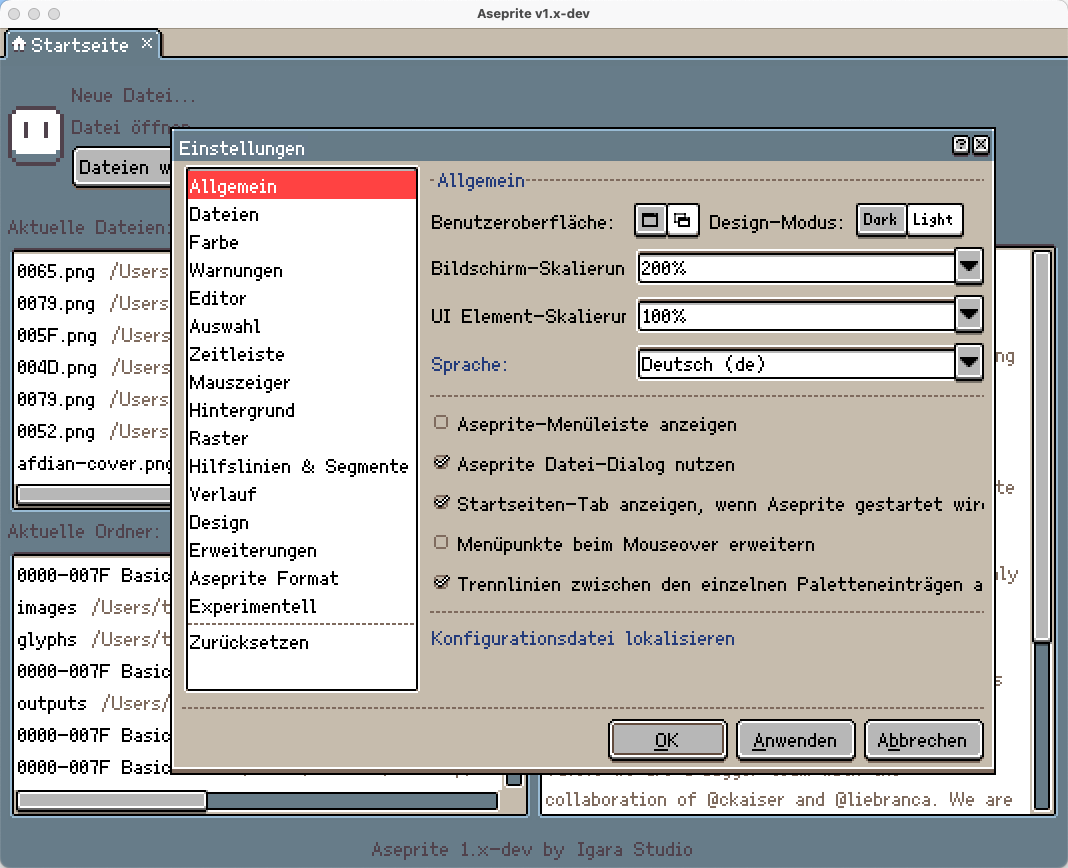Open Aseprite Format settings section

click(302, 577)
